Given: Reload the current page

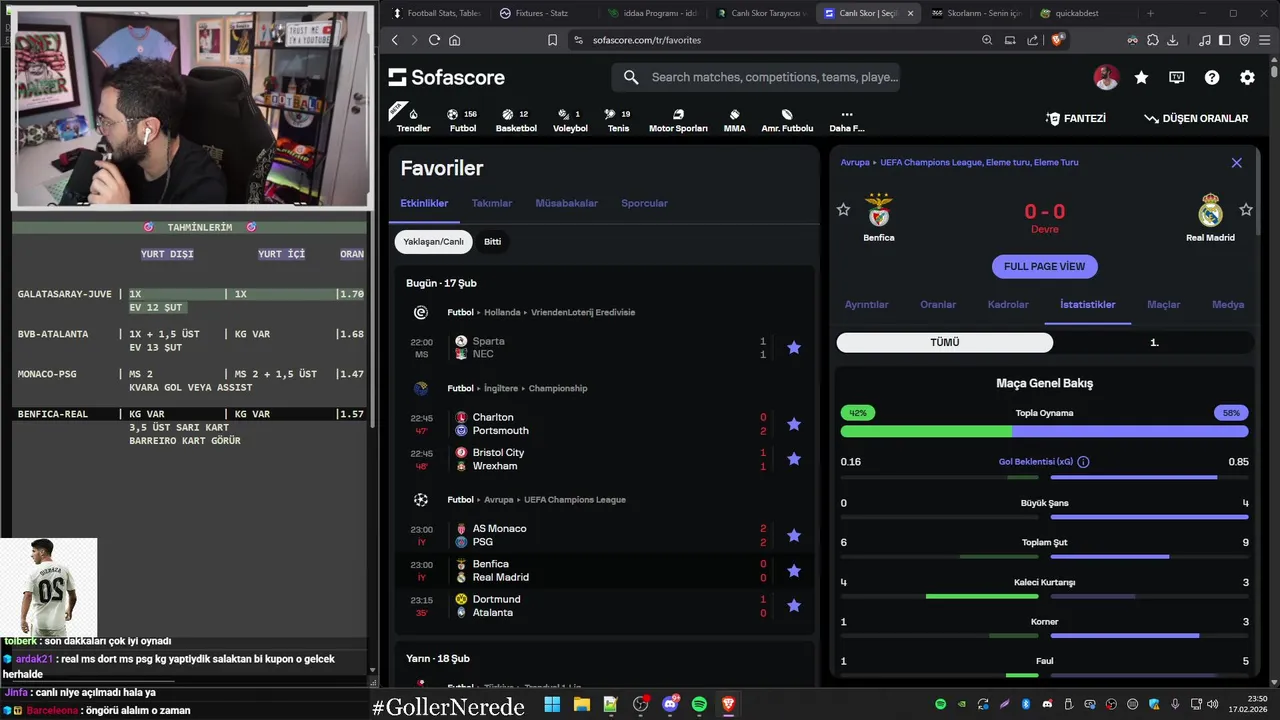Looking at the screenshot, I should click(434, 40).
